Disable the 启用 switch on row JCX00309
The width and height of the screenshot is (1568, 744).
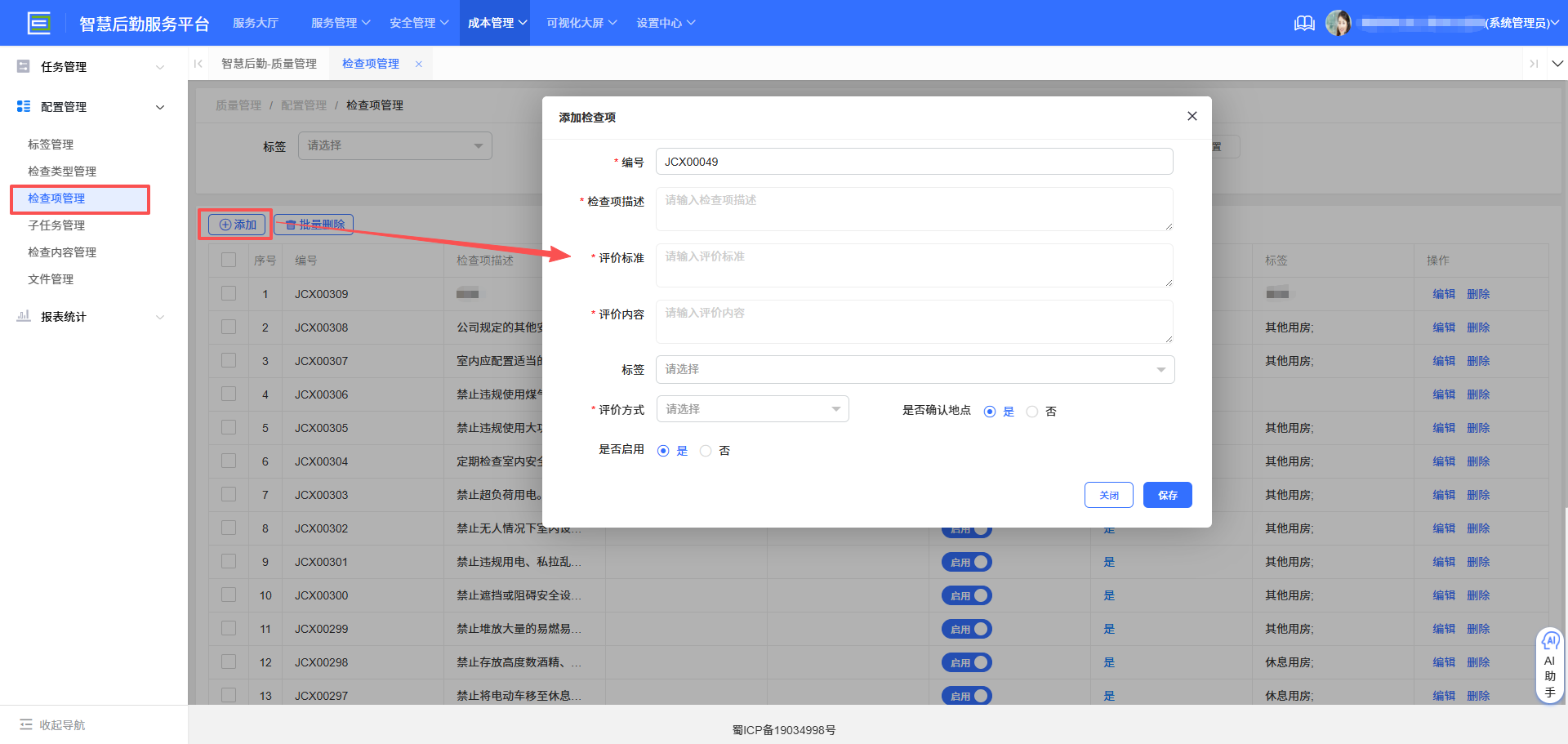(966, 294)
